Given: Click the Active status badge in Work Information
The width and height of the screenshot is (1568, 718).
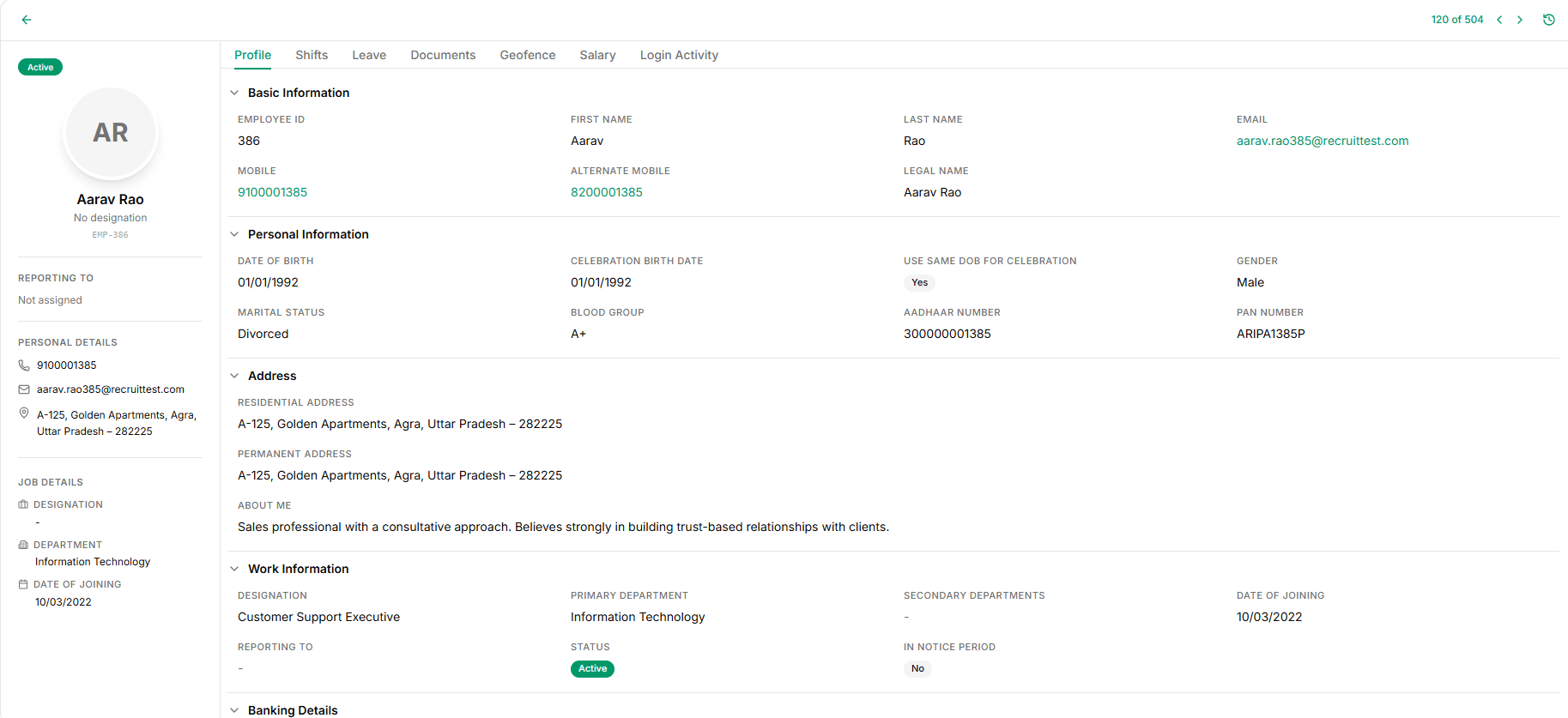Looking at the screenshot, I should click(x=592, y=668).
